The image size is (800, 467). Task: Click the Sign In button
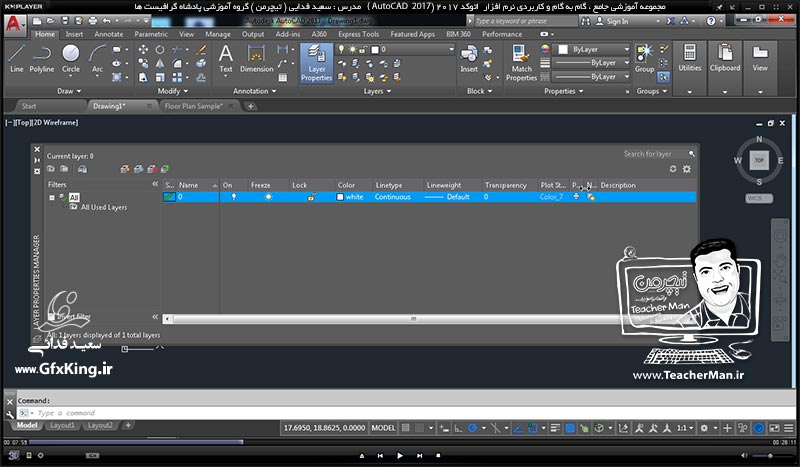click(612, 21)
